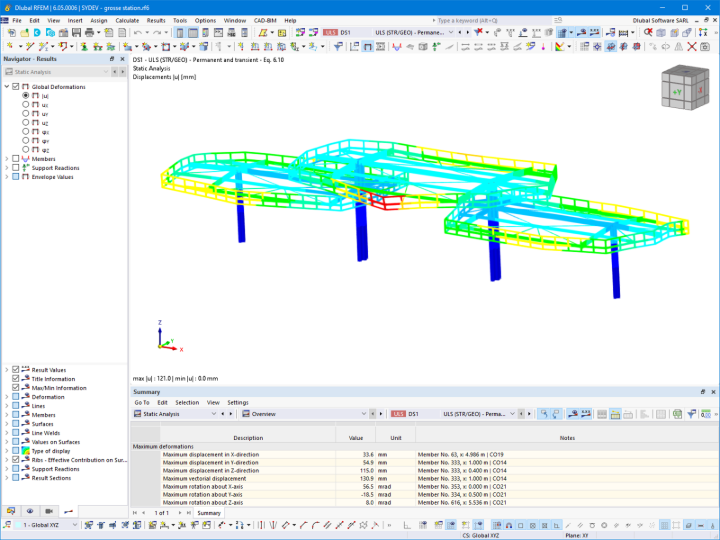
Task: Click the decimal places 0.00 icon in Summary
Action: click(706, 414)
